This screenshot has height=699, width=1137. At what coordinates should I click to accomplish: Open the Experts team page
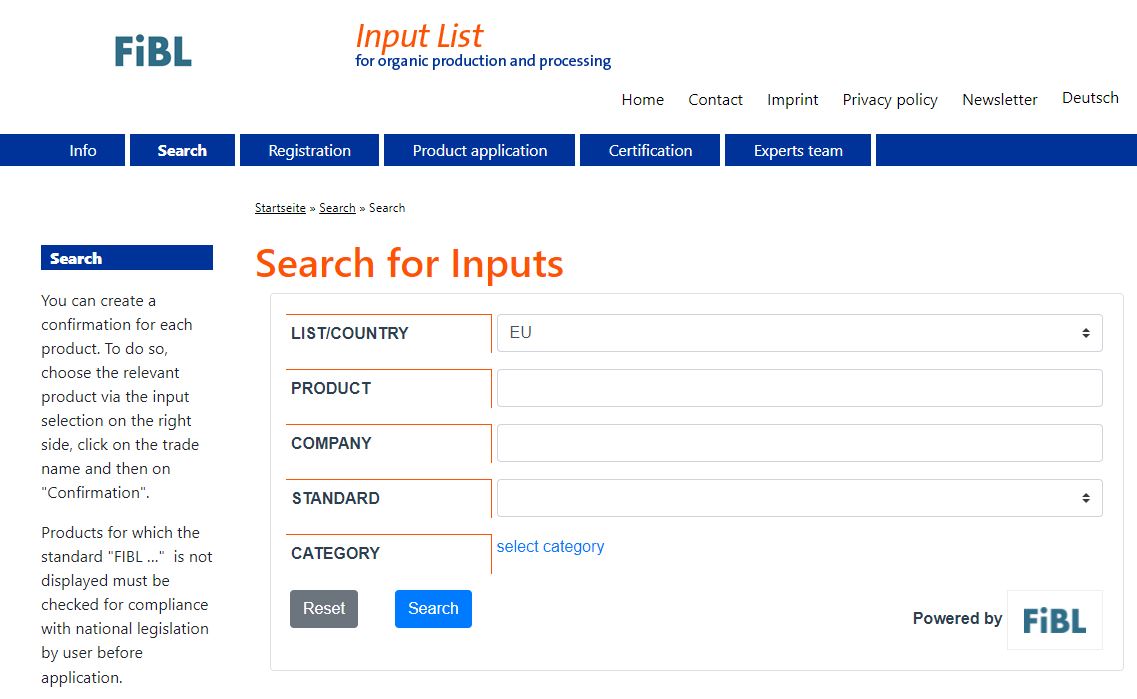click(x=798, y=150)
